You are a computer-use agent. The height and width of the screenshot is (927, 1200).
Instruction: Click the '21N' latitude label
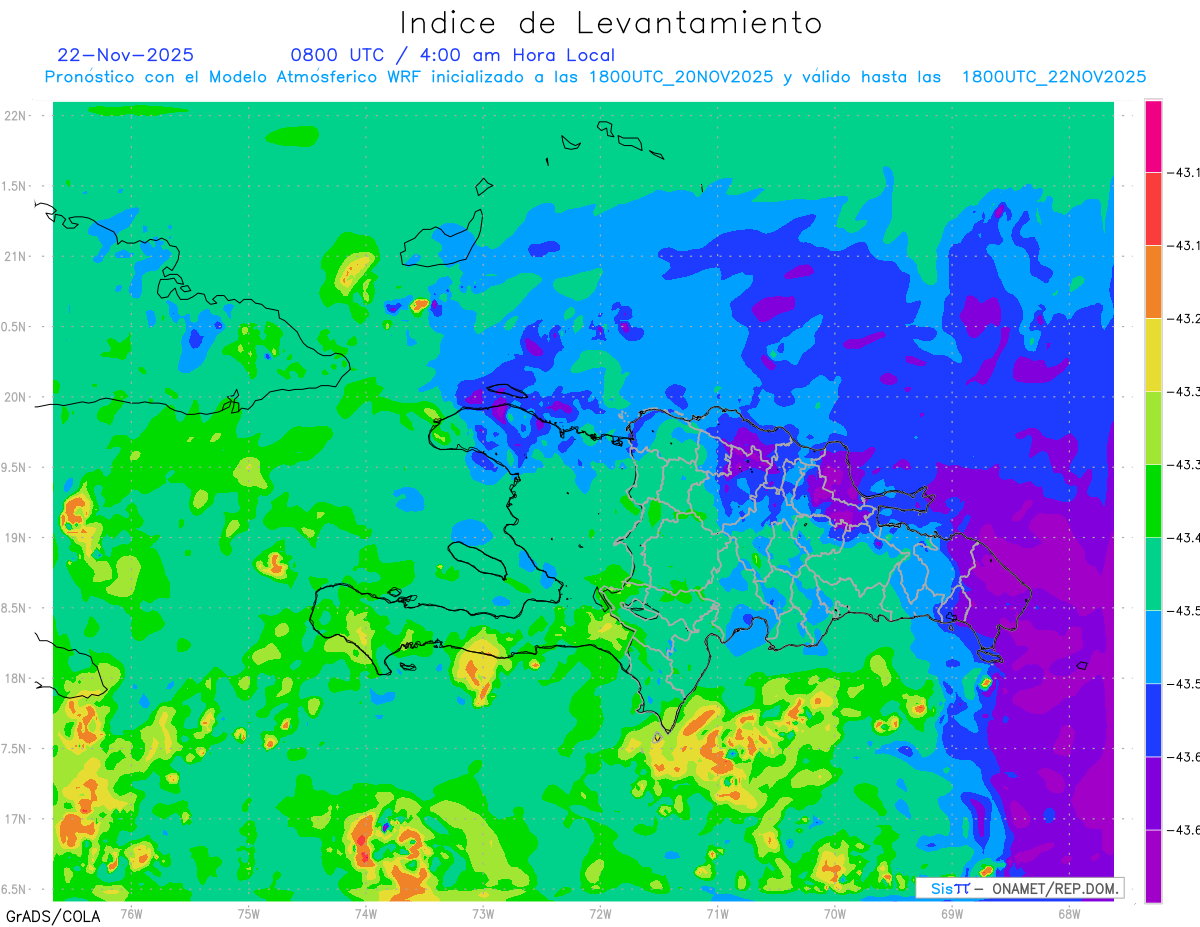click(15, 256)
